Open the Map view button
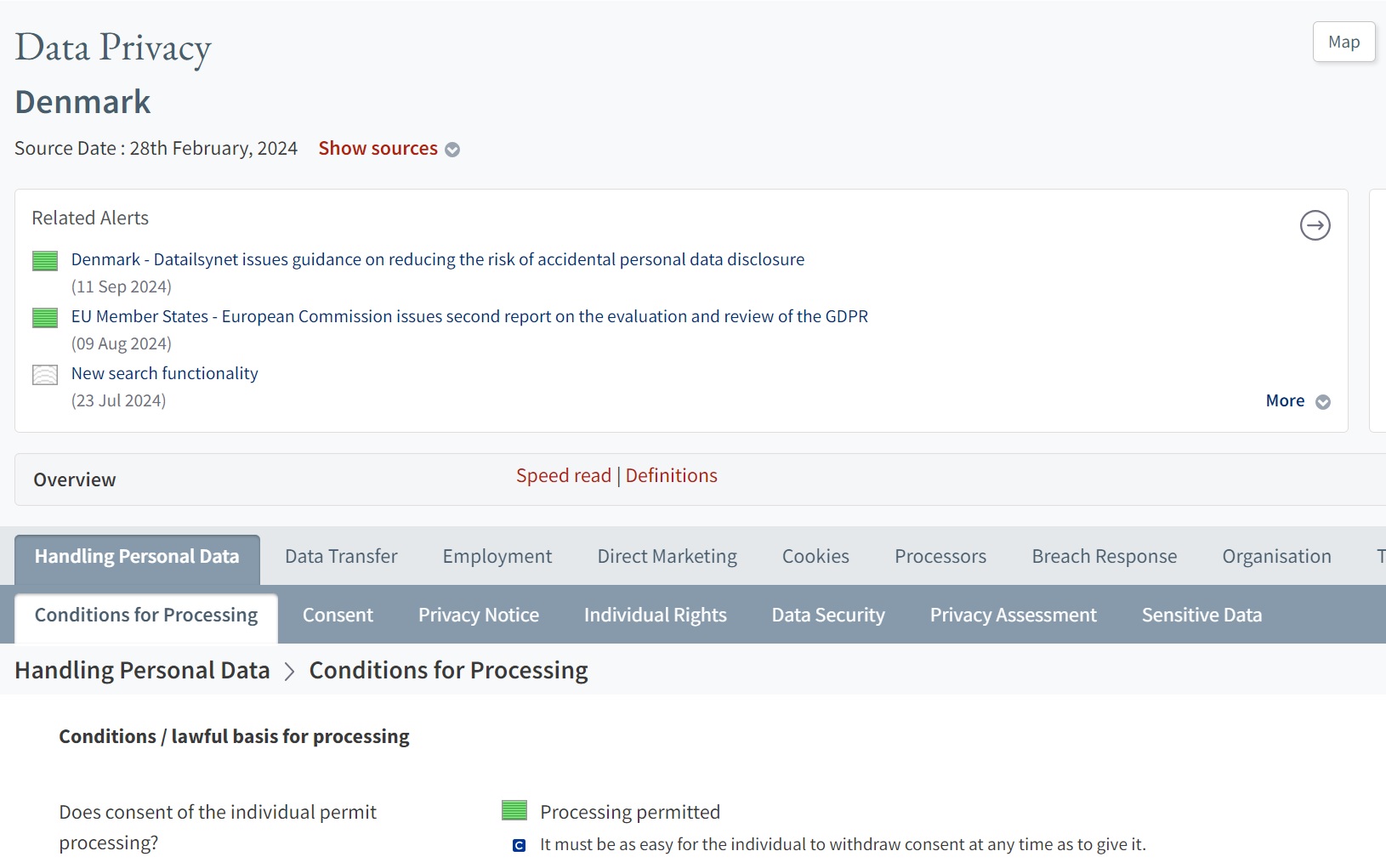The height and width of the screenshot is (868, 1386). coord(1343,42)
